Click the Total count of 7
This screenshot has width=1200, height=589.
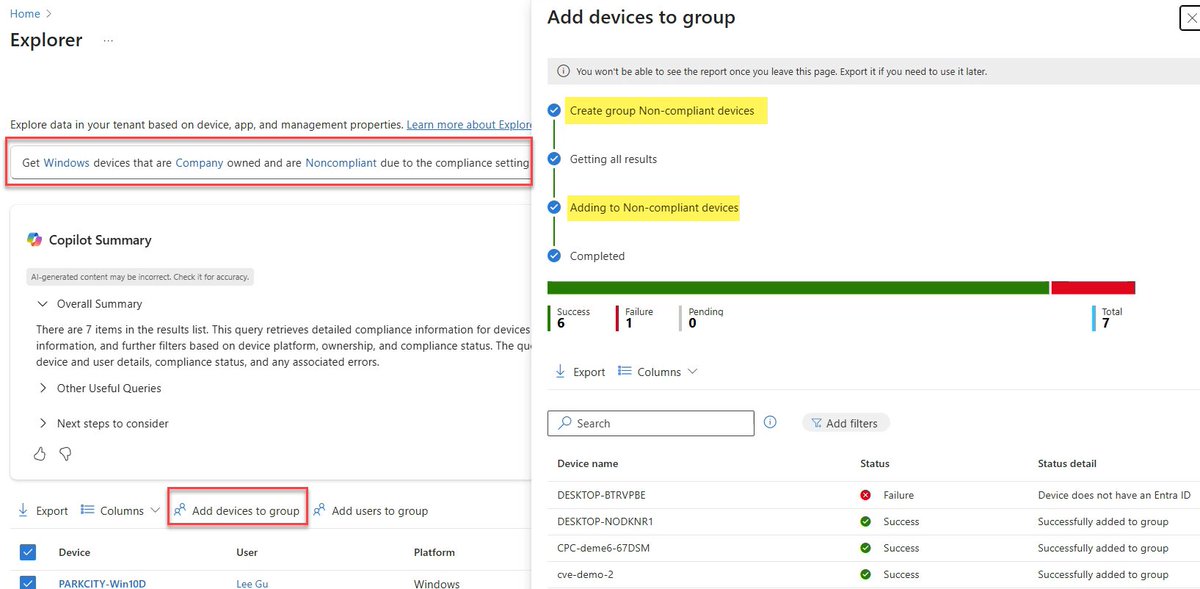1105,323
